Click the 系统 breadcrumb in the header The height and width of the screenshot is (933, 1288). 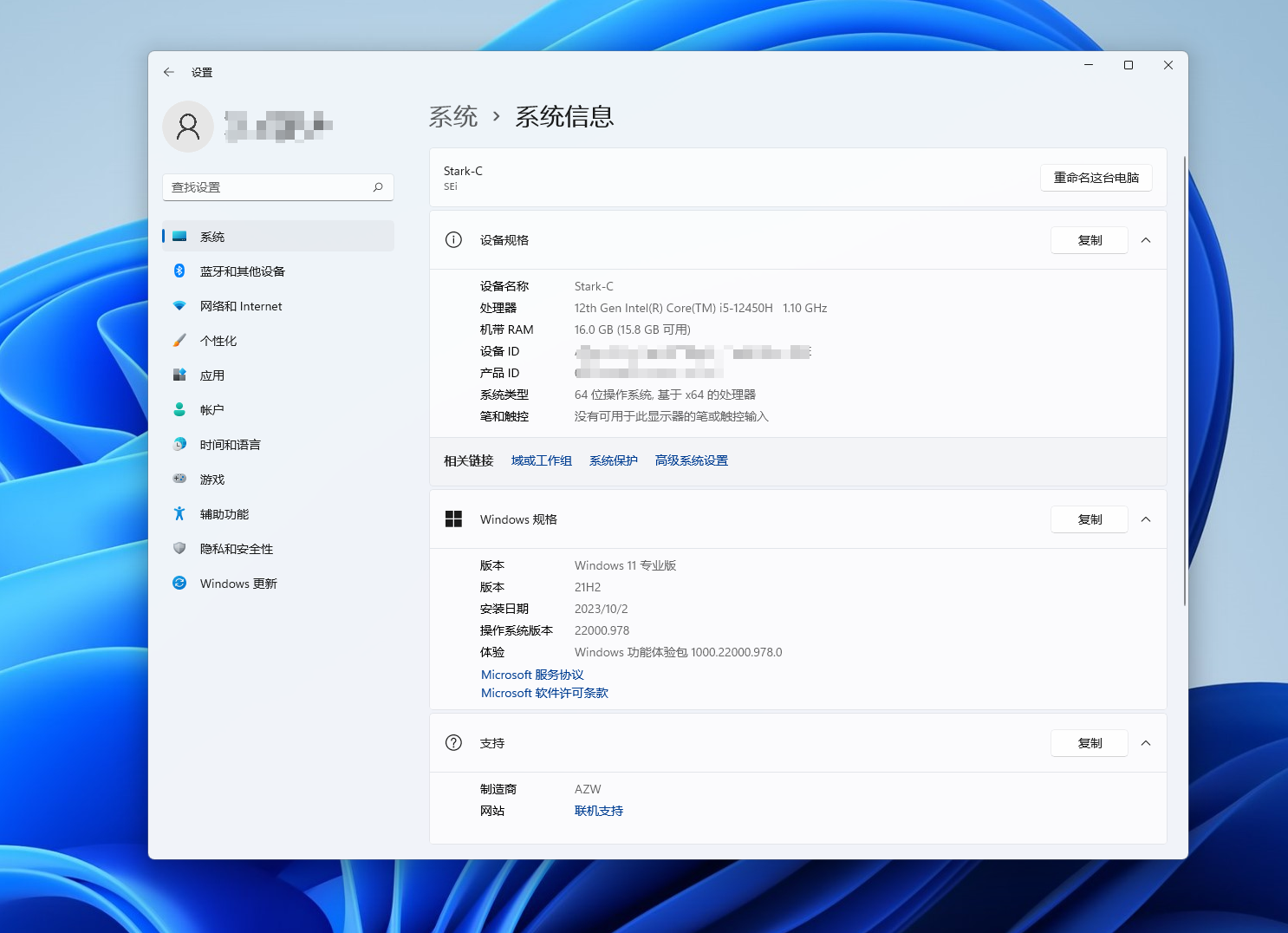(453, 116)
